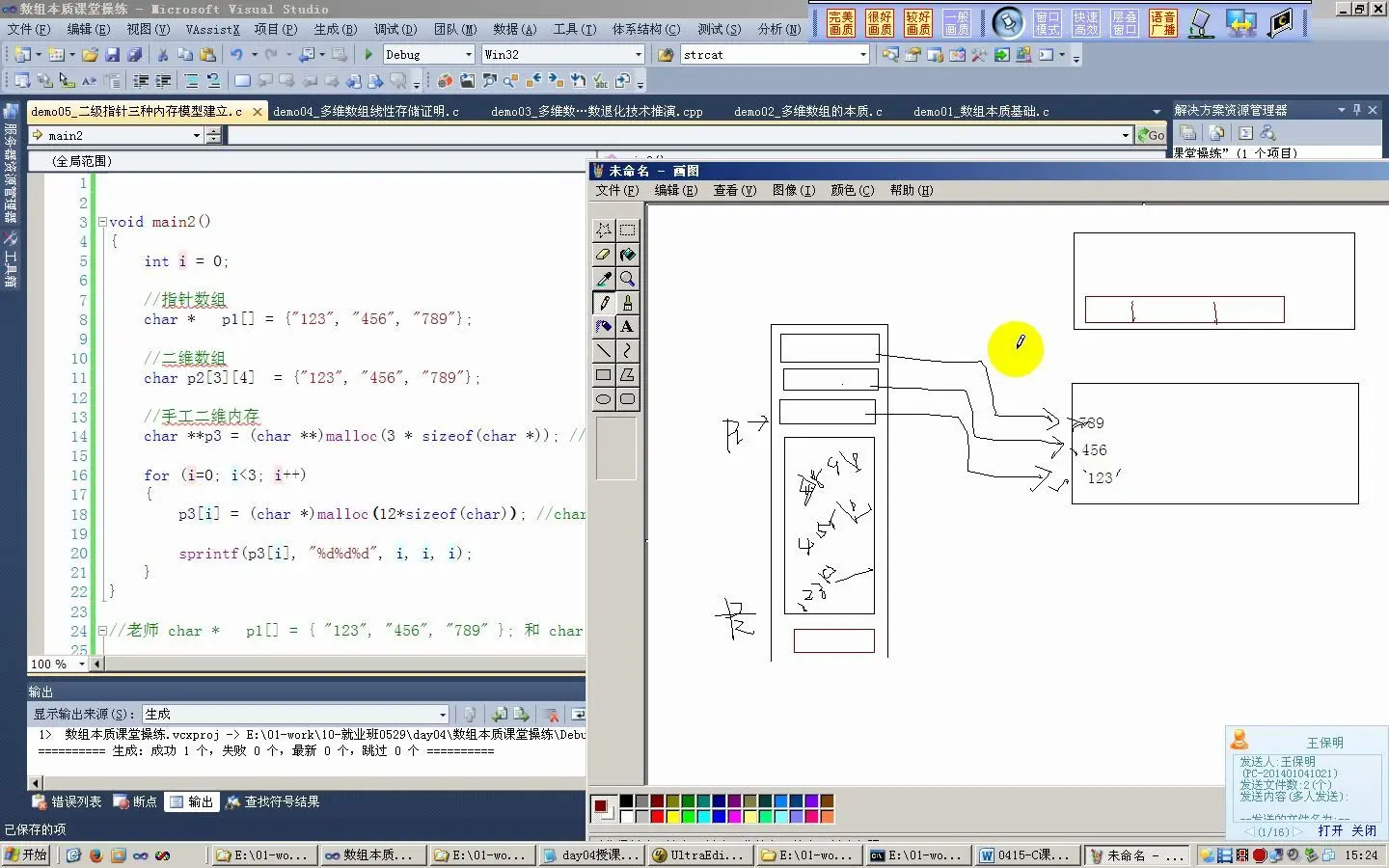Switch to demo04_多维数组线性存储证明.c tab

pyautogui.click(x=366, y=112)
